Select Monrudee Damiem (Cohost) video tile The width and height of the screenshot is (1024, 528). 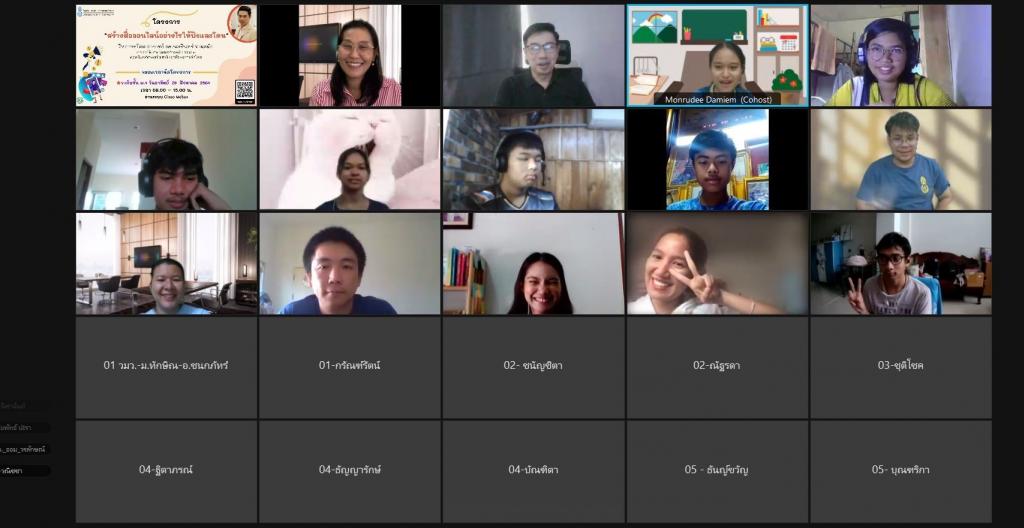point(717,56)
